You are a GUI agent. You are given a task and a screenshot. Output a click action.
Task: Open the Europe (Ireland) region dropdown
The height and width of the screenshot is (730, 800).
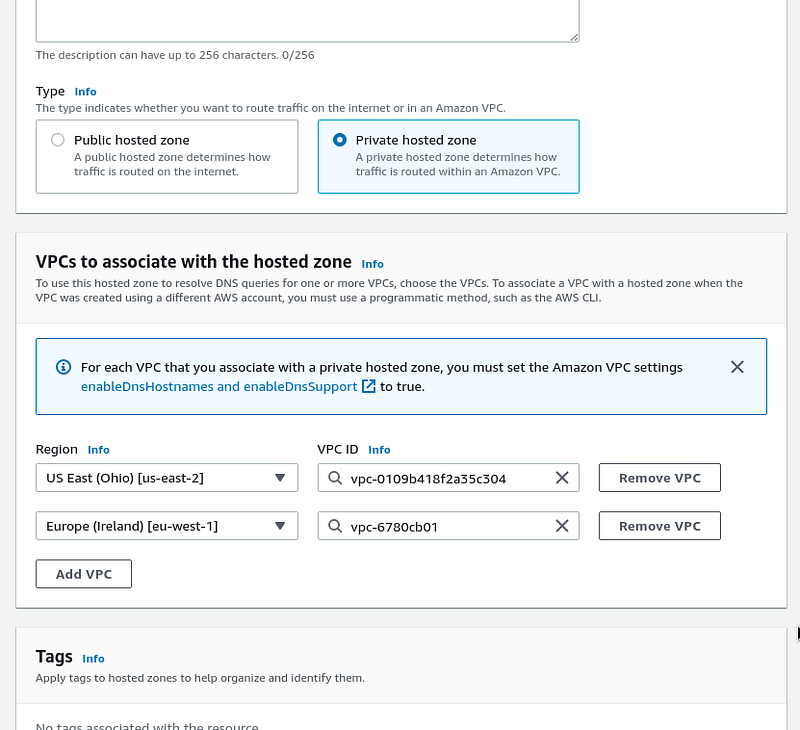167,525
